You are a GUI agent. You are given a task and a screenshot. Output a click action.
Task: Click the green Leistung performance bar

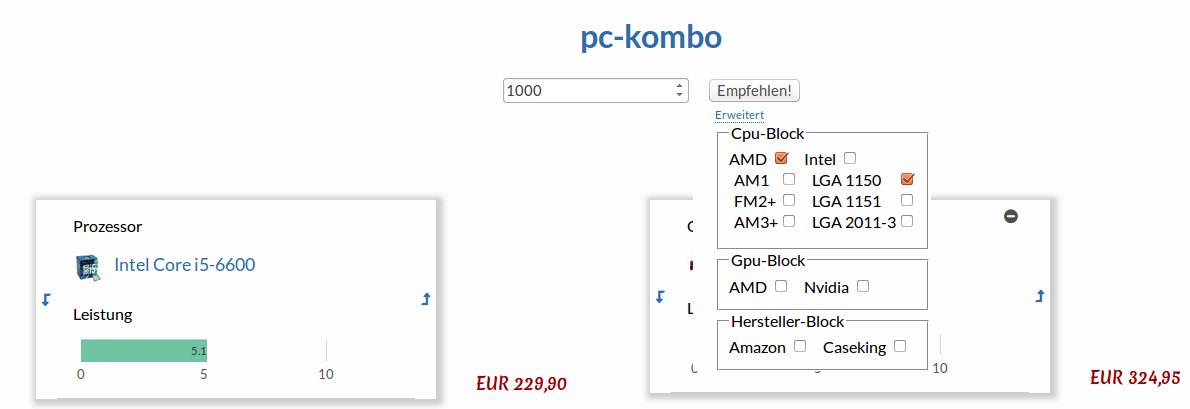144,351
